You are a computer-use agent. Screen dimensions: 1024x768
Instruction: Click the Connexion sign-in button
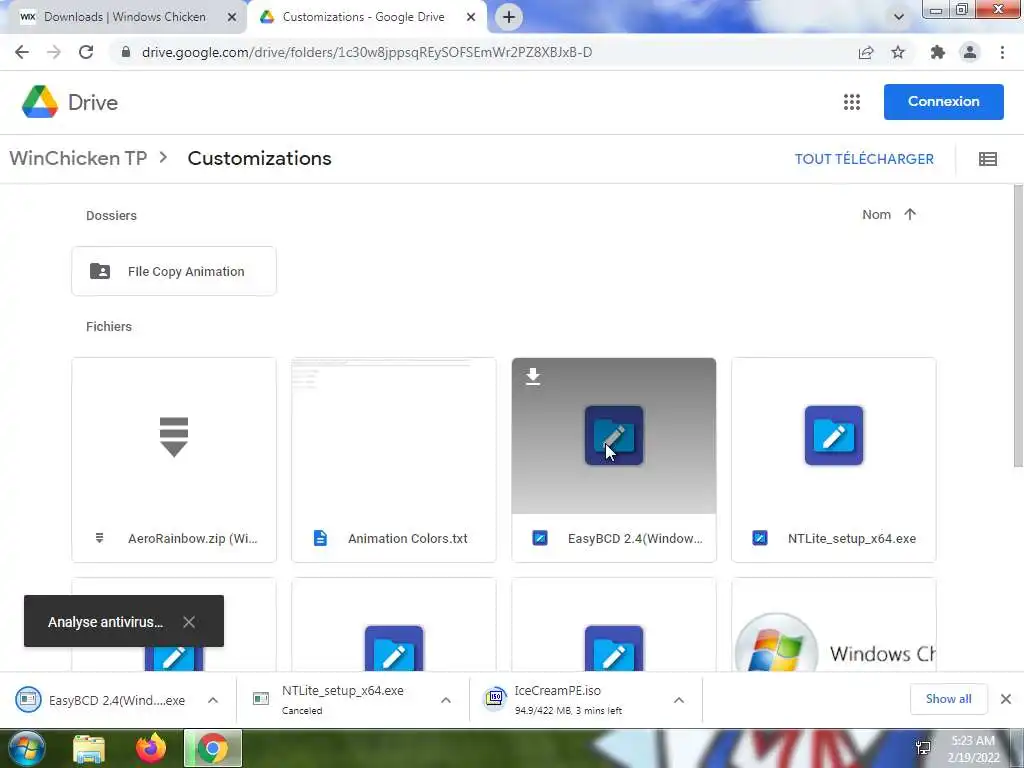click(944, 102)
